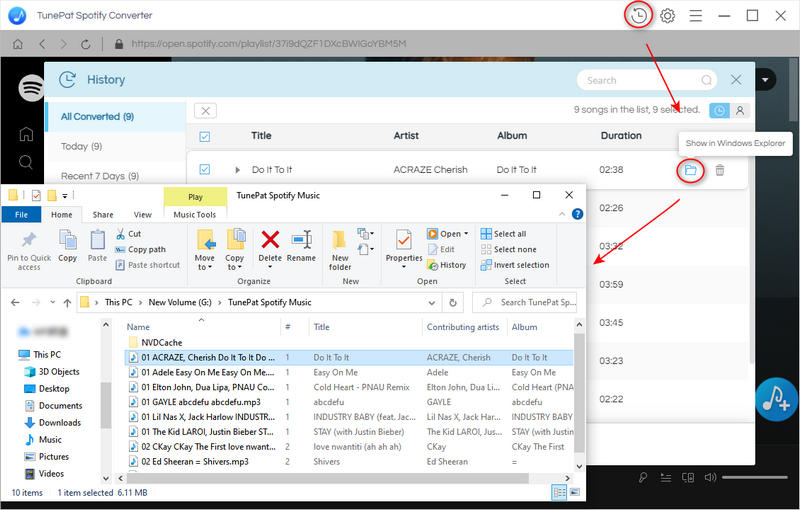Click the blue add-music floating button
Viewport: 800px width, 510px height.
pos(777,399)
